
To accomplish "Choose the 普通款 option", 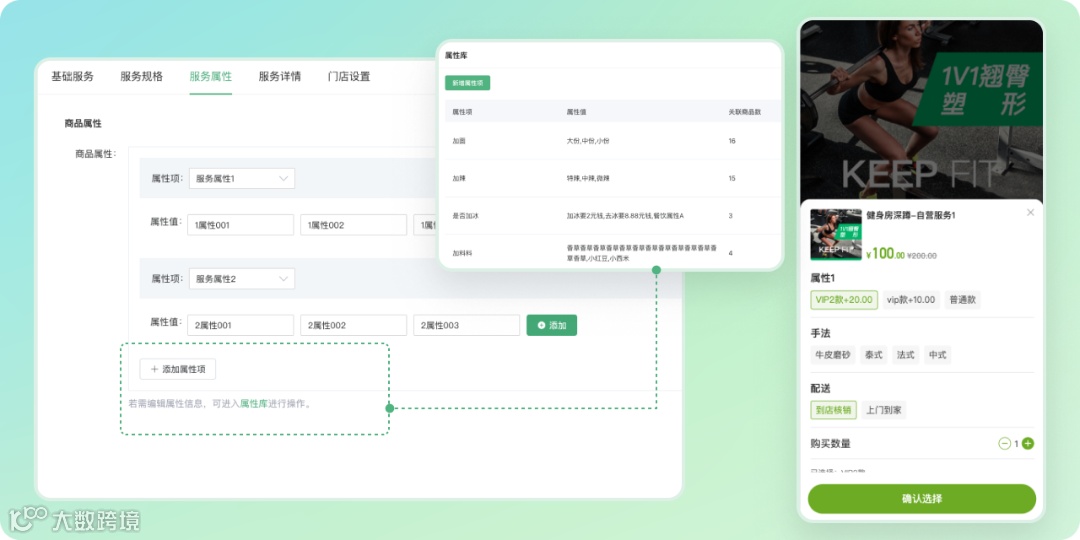I will point(963,300).
